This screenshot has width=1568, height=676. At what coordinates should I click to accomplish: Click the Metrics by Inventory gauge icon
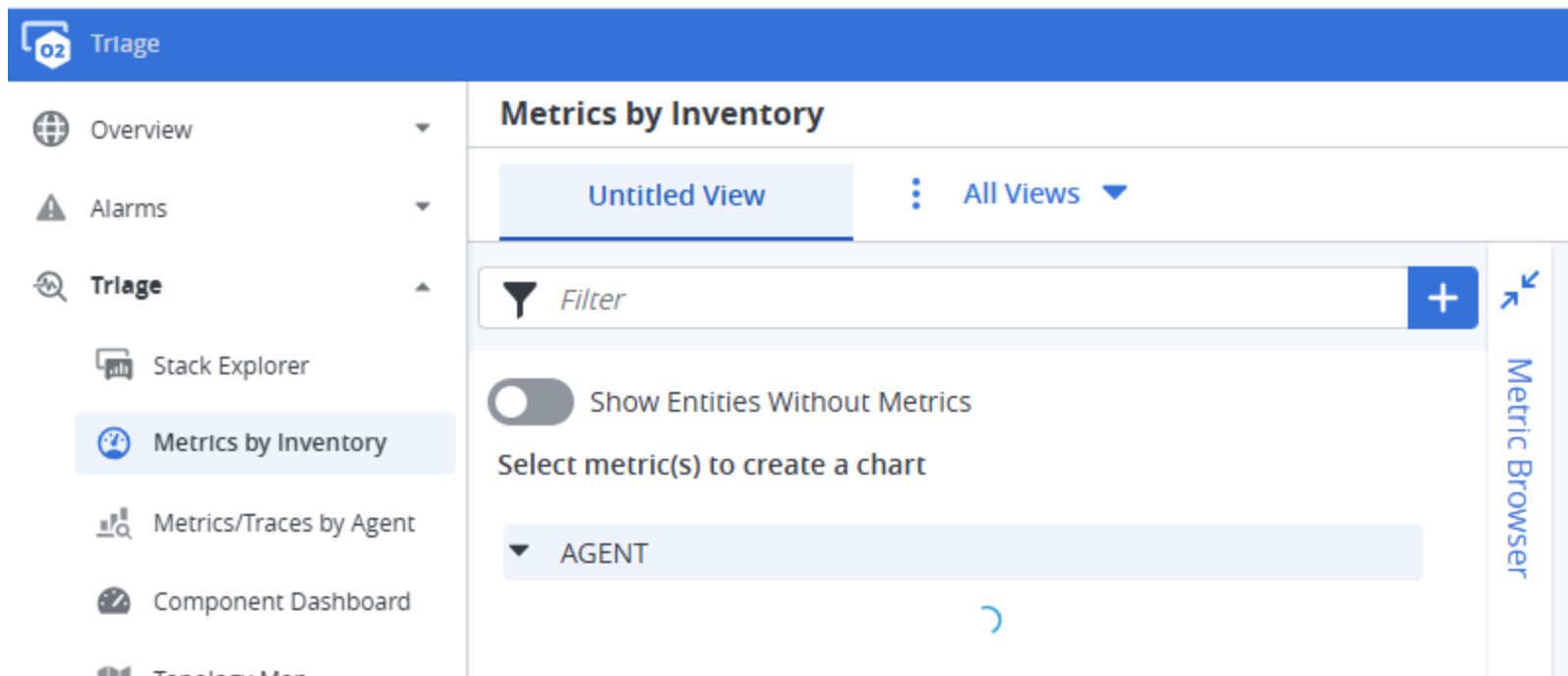click(x=114, y=443)
